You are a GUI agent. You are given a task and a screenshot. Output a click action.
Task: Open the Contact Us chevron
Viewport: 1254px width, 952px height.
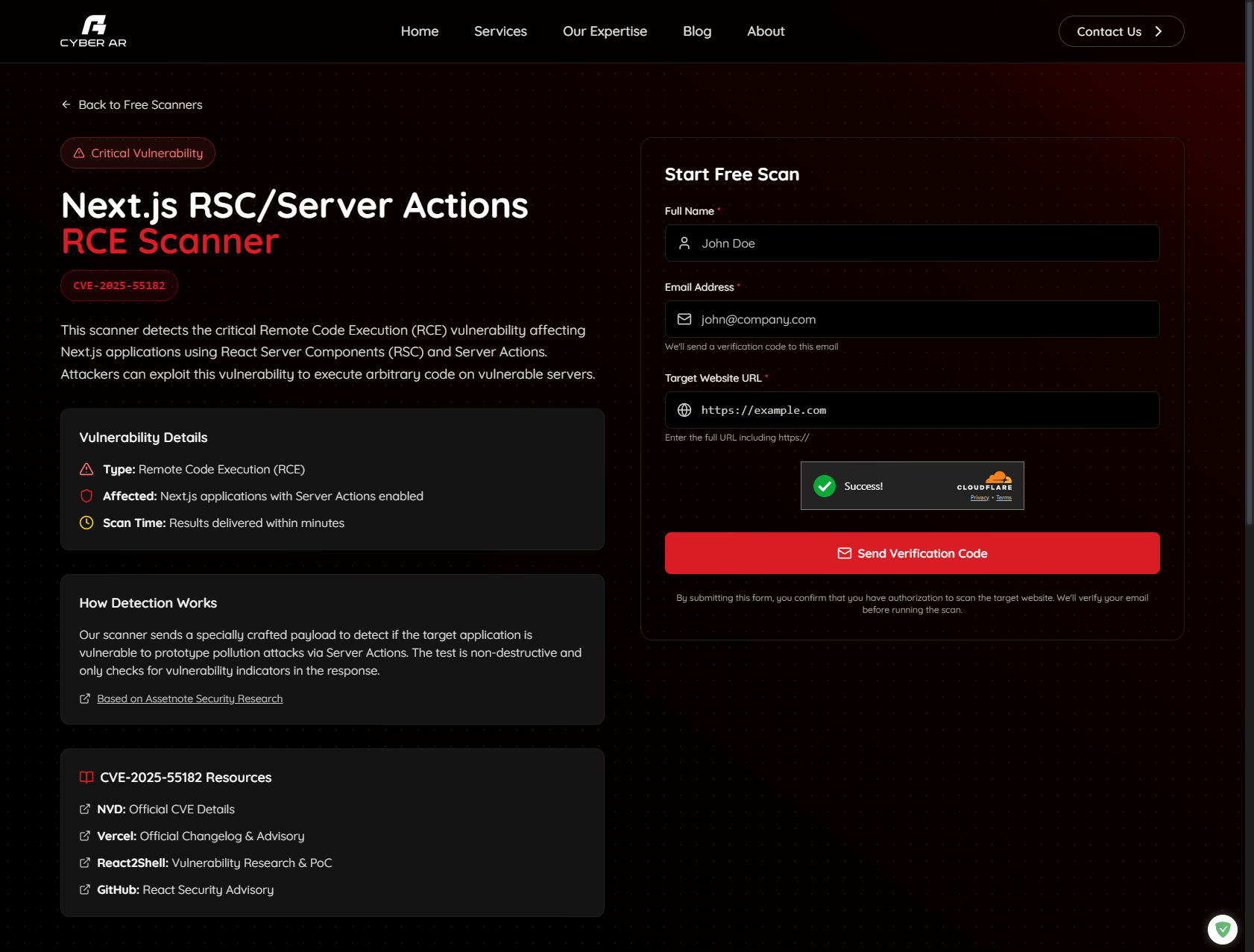click(x=1159, y=31)
